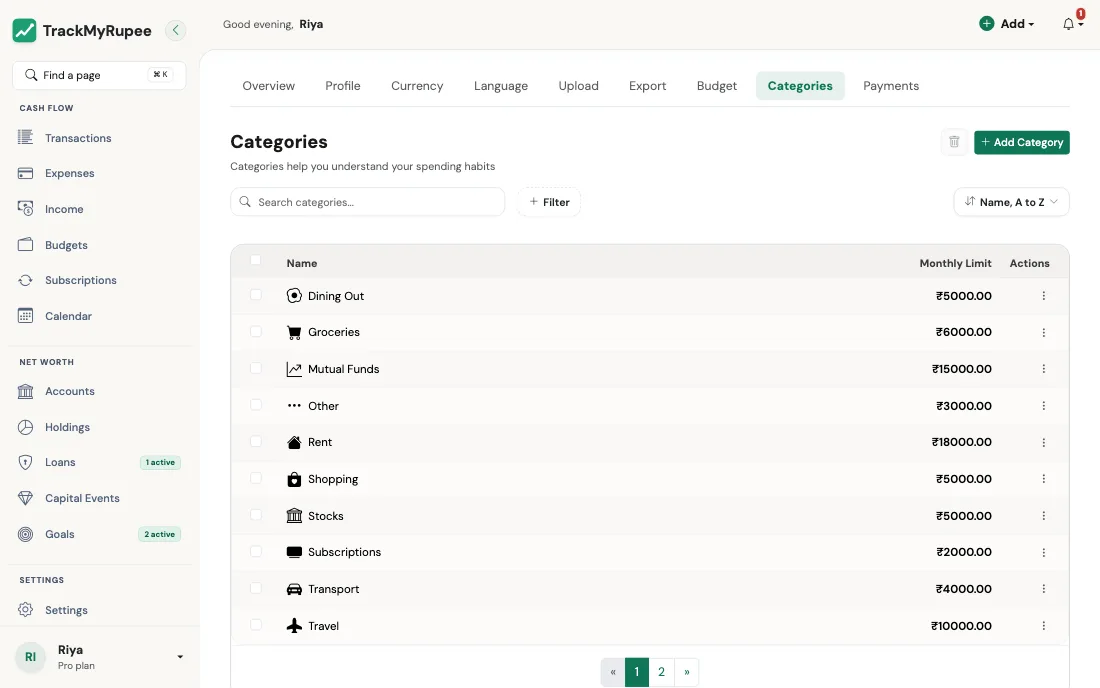Click the Subscriptions category row name

tap(344, 552)
